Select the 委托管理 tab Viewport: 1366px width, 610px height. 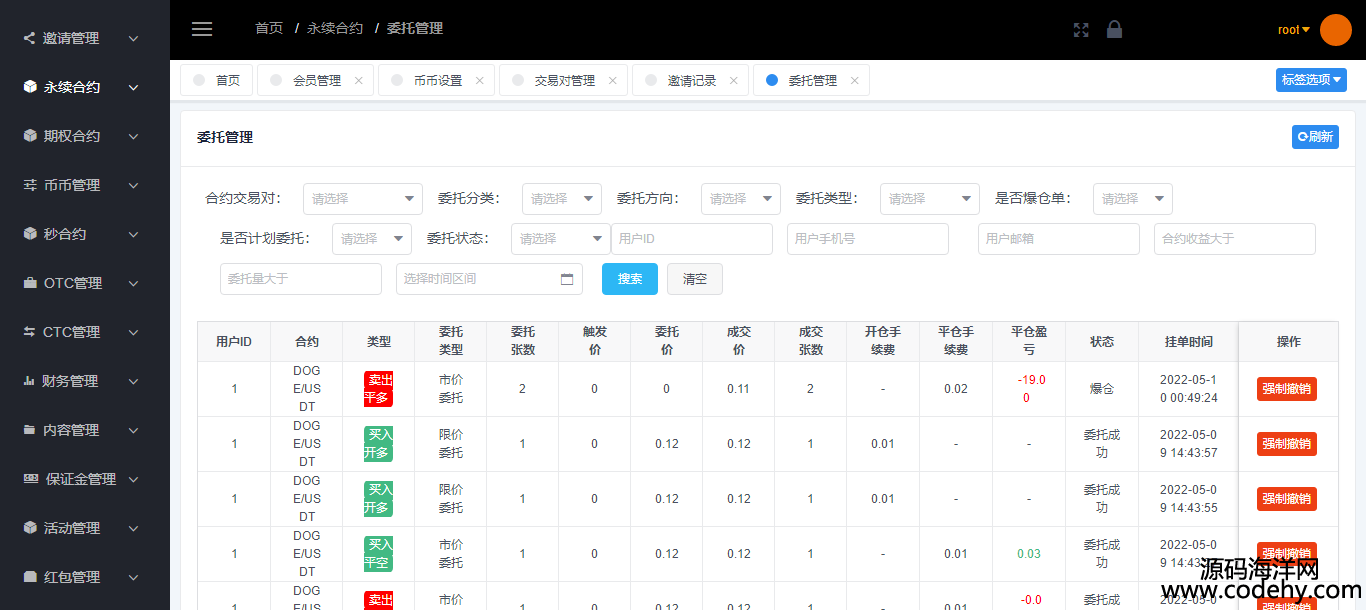click(812, 81)
